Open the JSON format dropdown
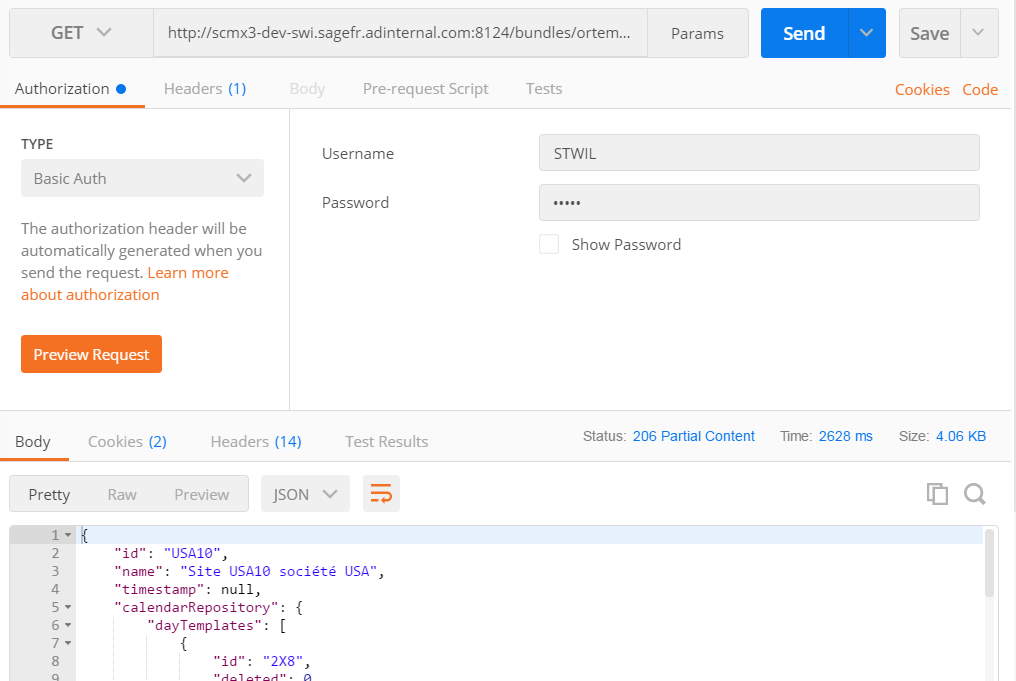 [x=305, y=494]
